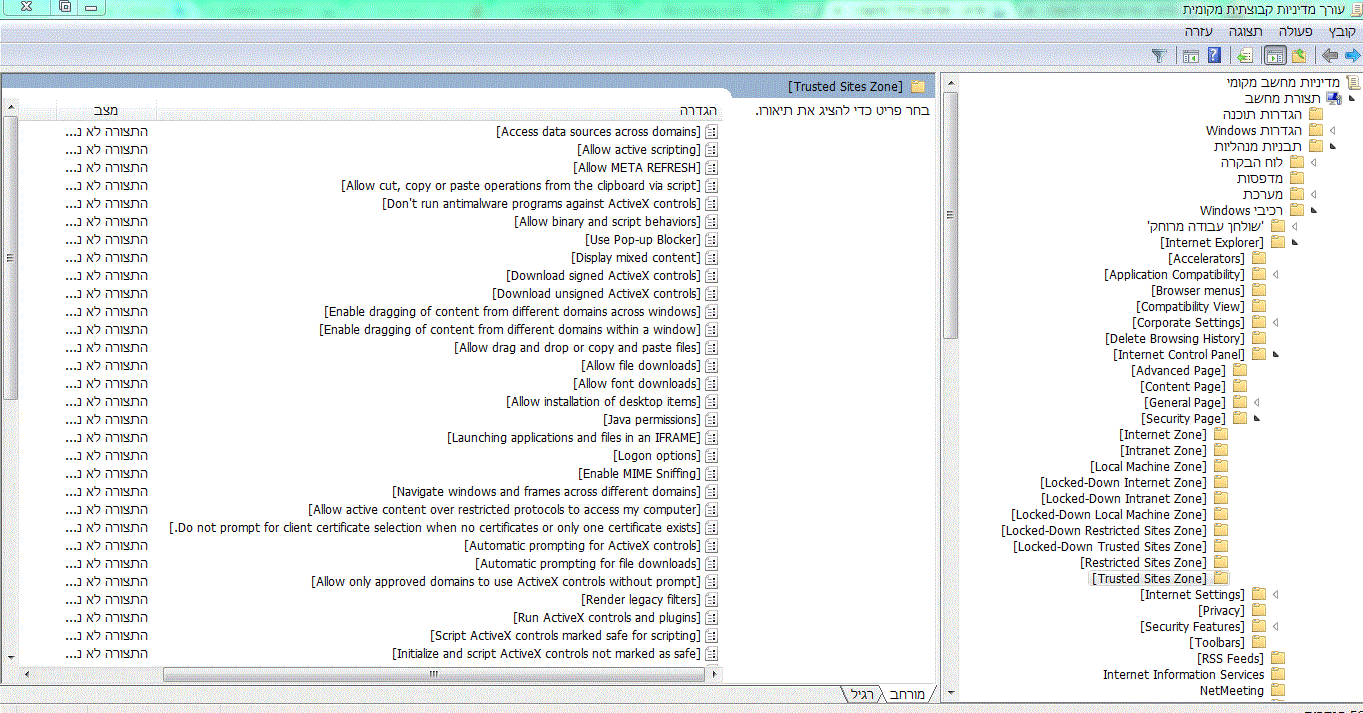Open the קובץ menu
The image size is (1363, 713).
coord(1341,32)
